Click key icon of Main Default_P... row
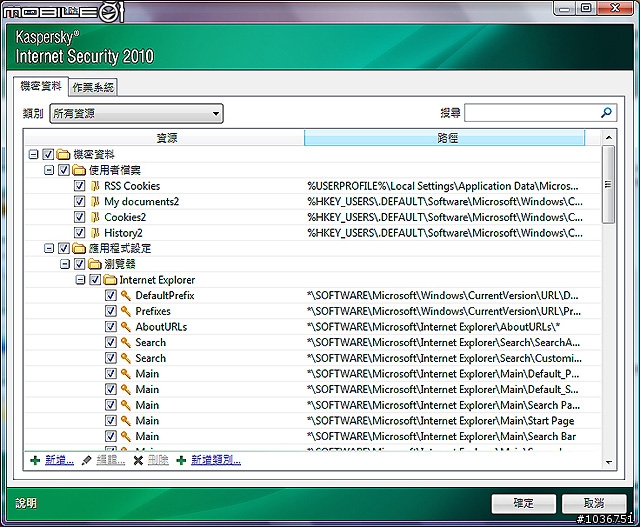The height and width of the screenshot is (527, 640). (x=126, y=374)
